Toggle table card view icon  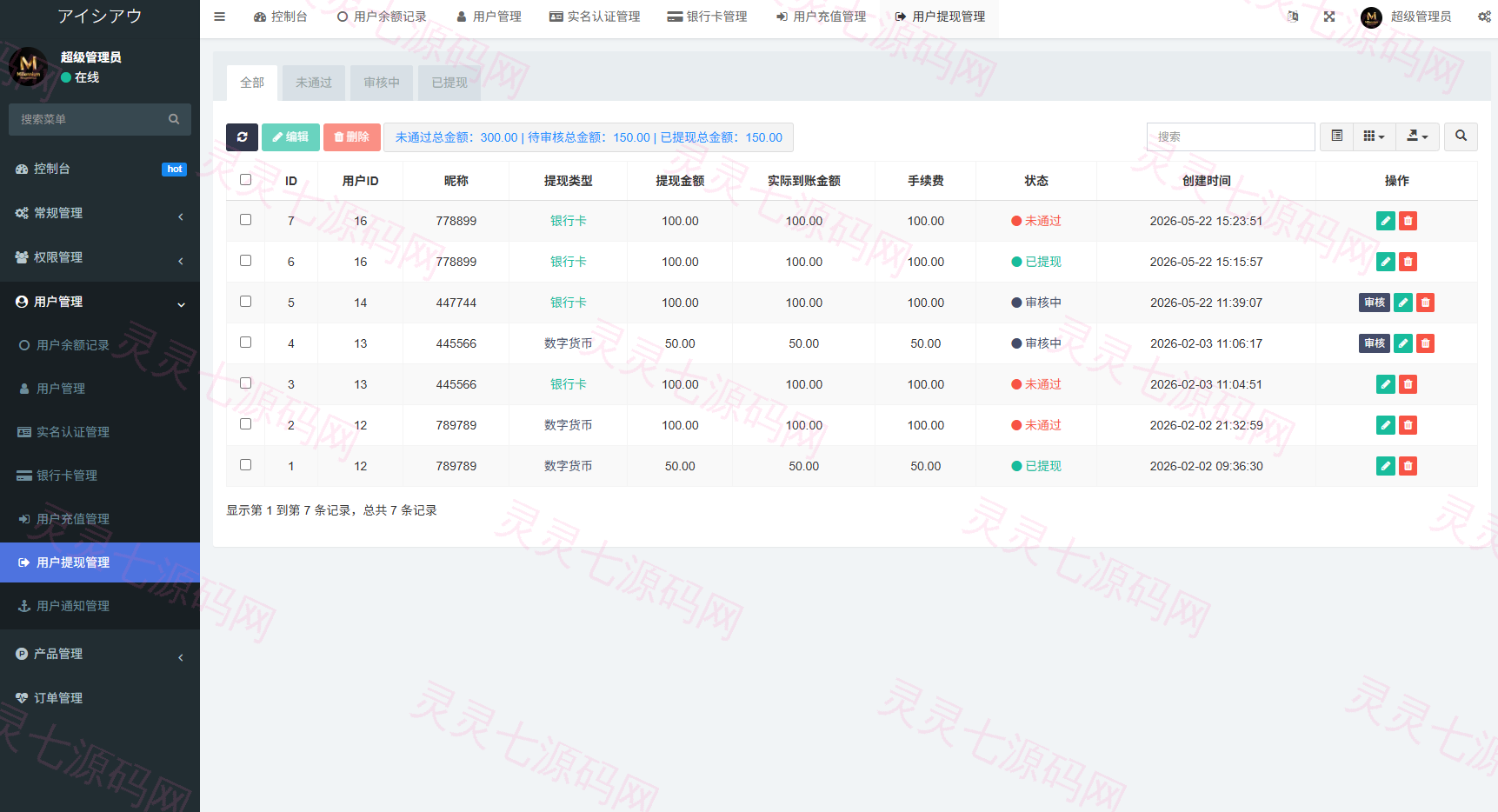coord(1337,136)
